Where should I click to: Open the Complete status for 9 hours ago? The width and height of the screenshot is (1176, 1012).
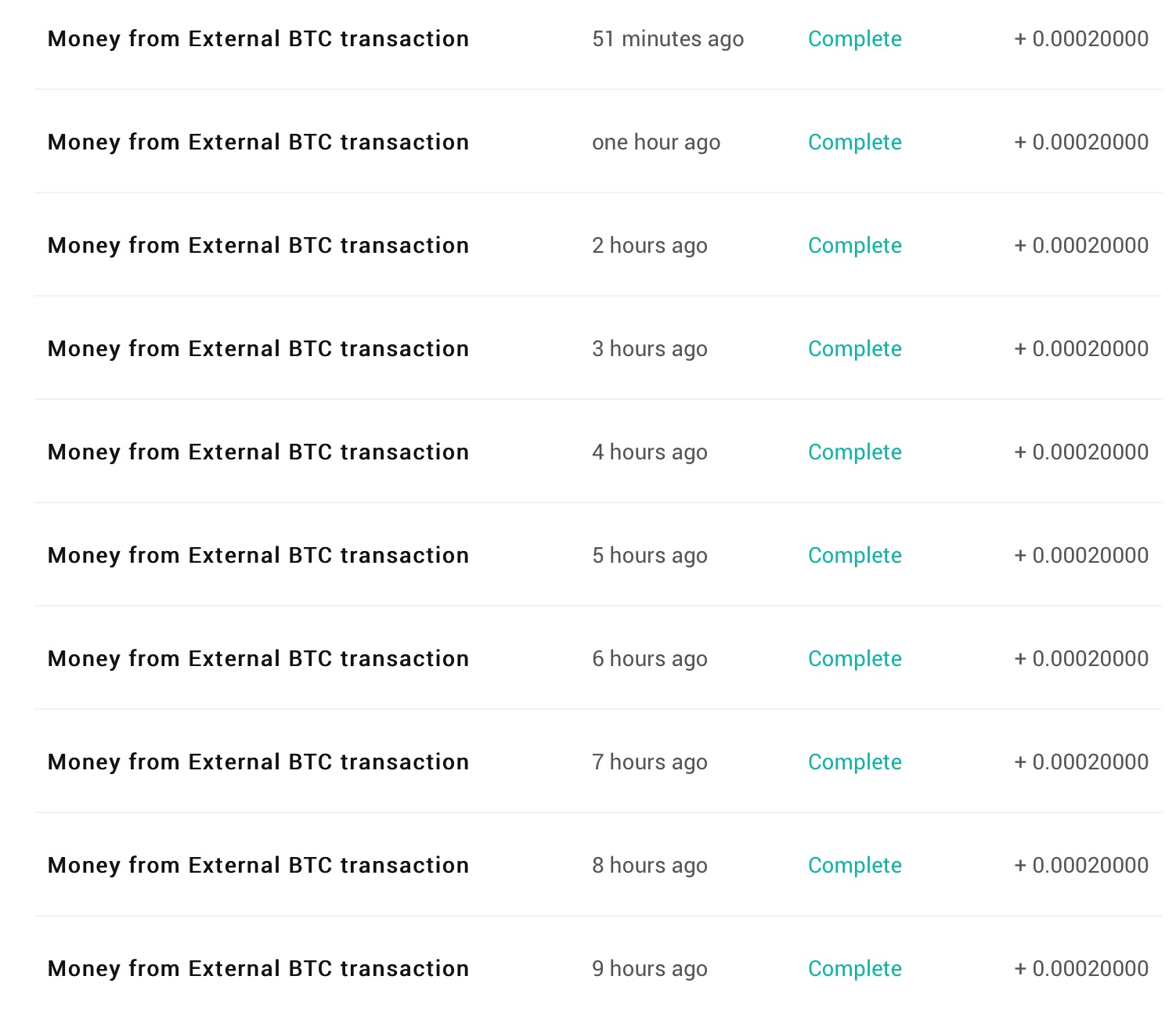(x=854, y=969)
